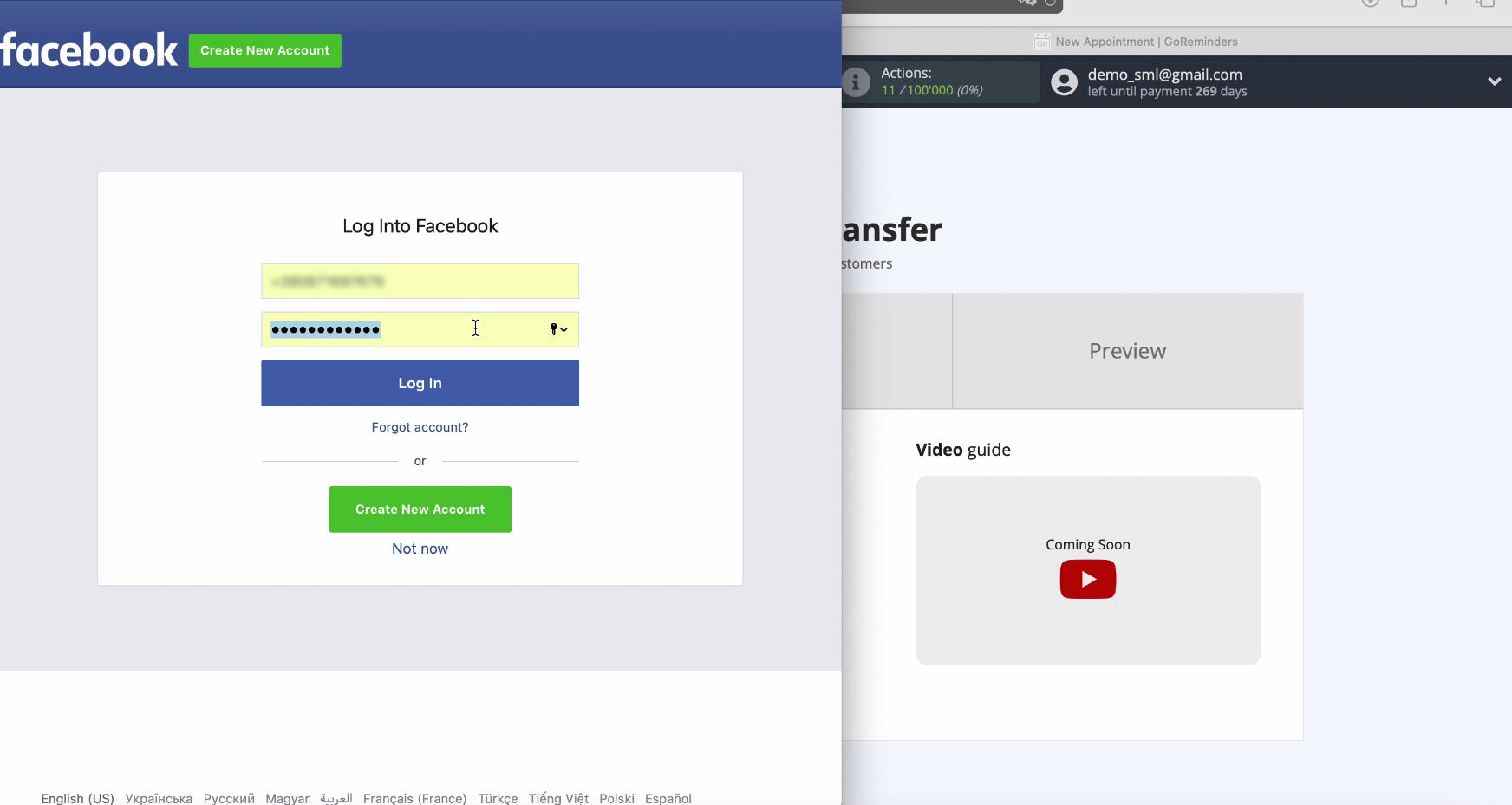
Task: Click header Create New Account button
Action: click(x=265, y=50)
